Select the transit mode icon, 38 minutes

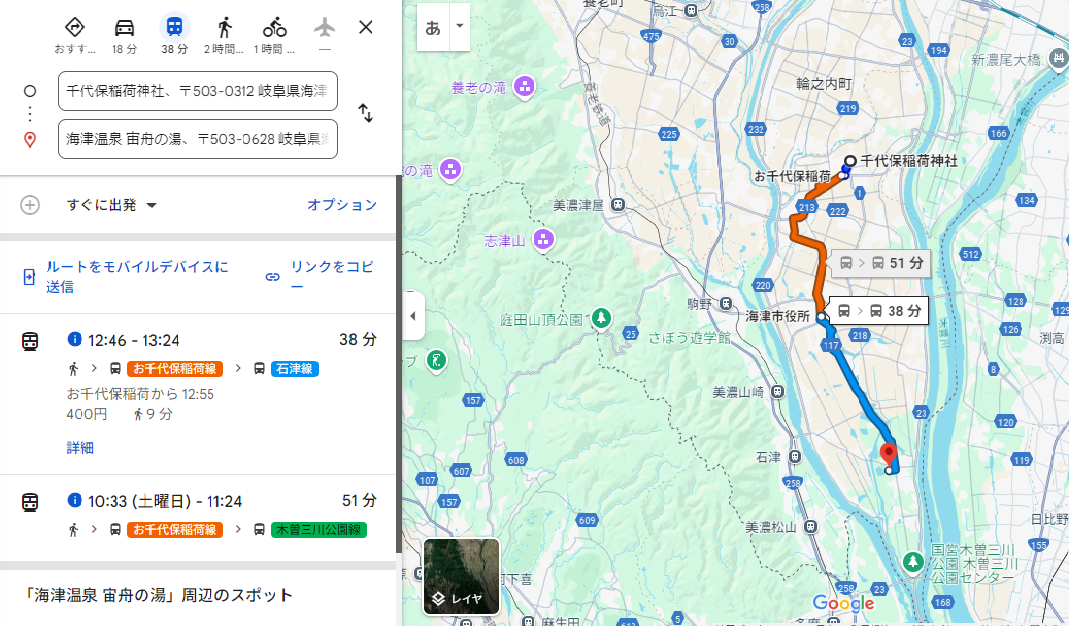(175, 28)
